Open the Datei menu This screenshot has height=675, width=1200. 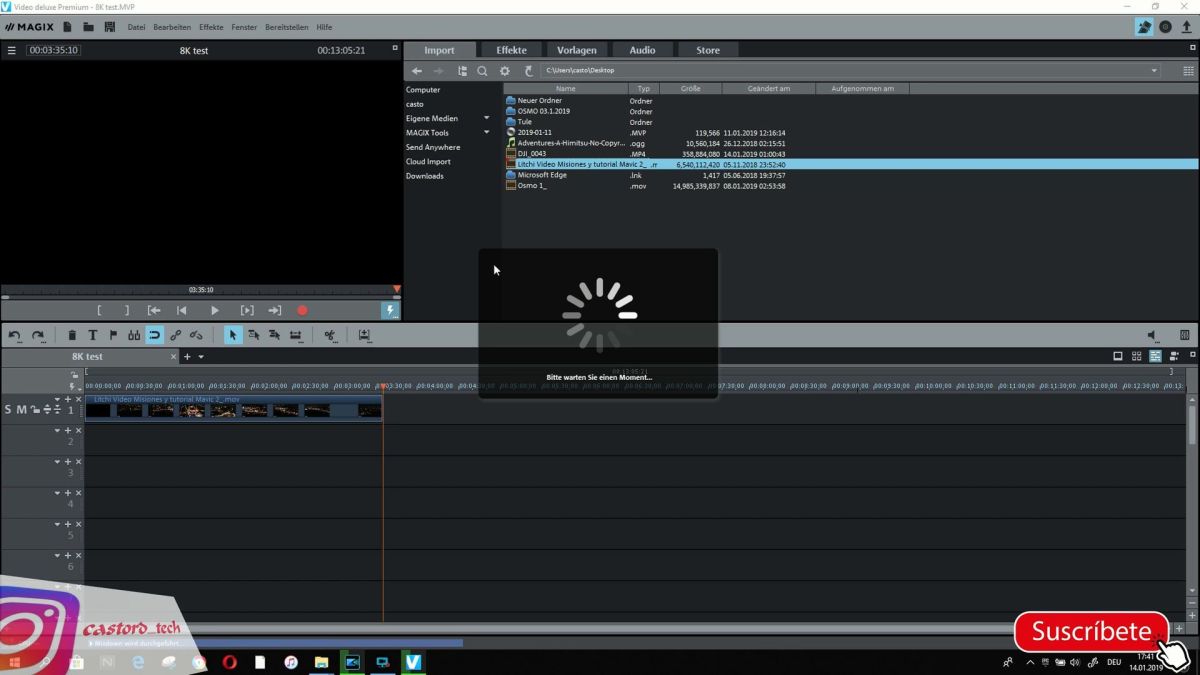tap(137, 27)
